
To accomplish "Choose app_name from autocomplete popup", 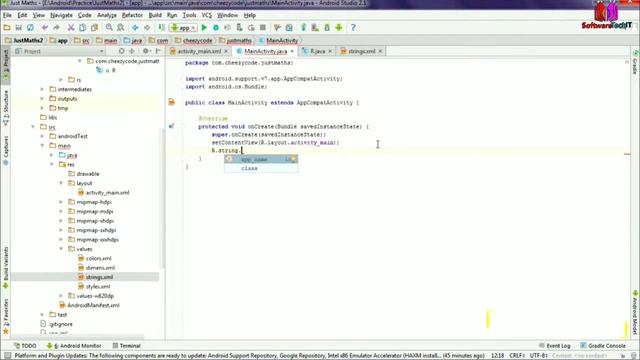I will [x=261, y=159].
